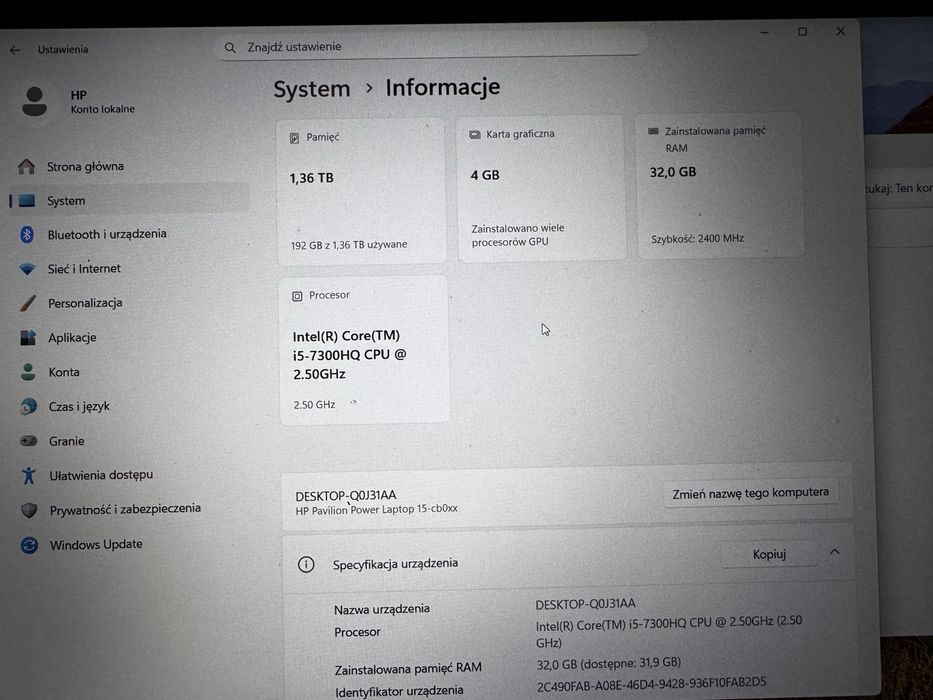Click Zainstalowano wiele procesorów GPU text

point(518,235)
